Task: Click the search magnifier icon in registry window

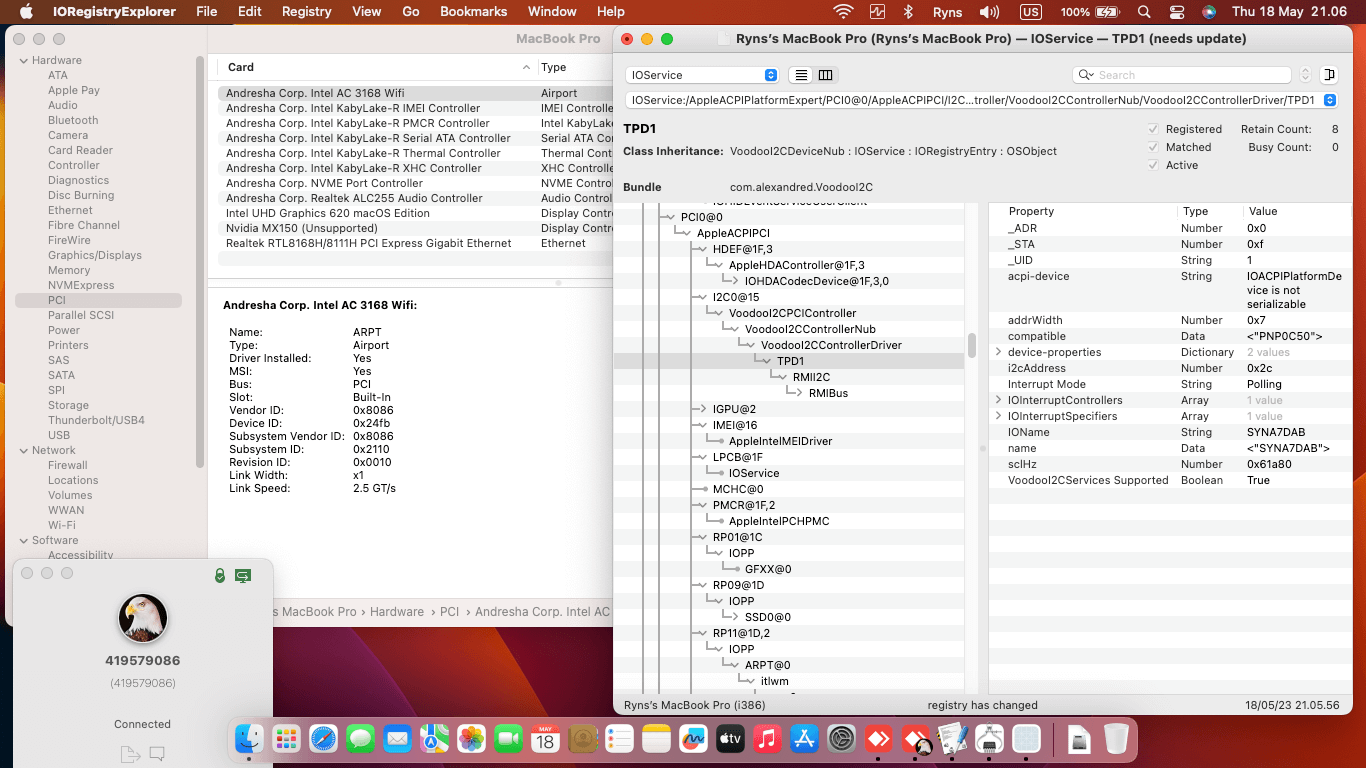Action: click(x=1086, y=75)
